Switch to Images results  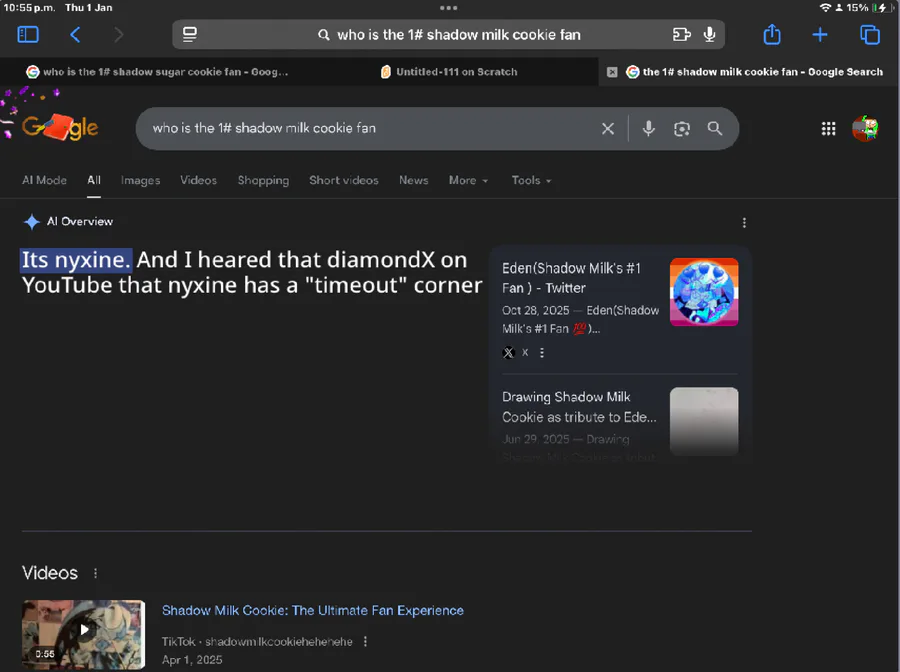(140, 180)
